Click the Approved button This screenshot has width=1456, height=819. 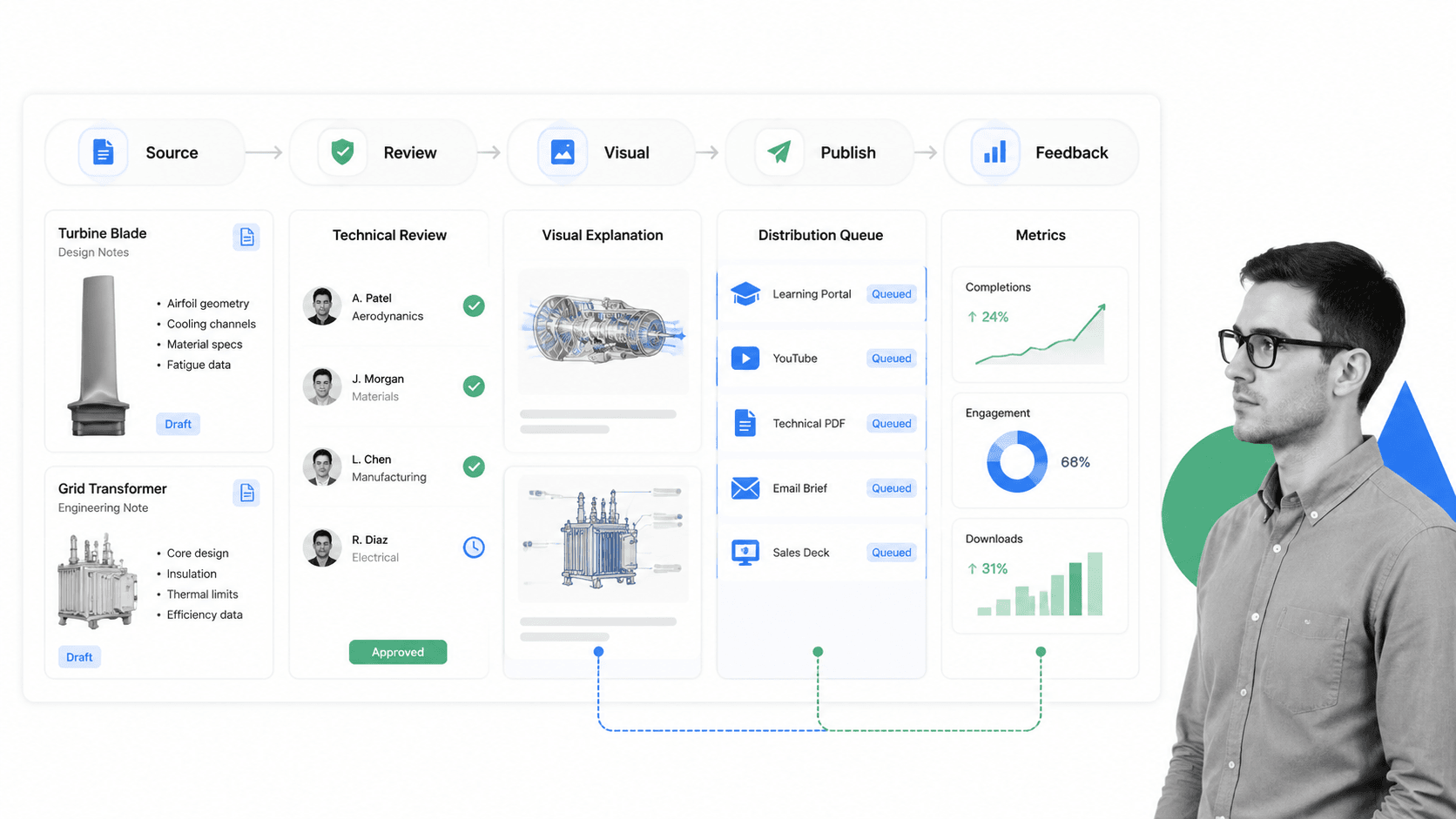pyautogui.click(x=398, y=652)
